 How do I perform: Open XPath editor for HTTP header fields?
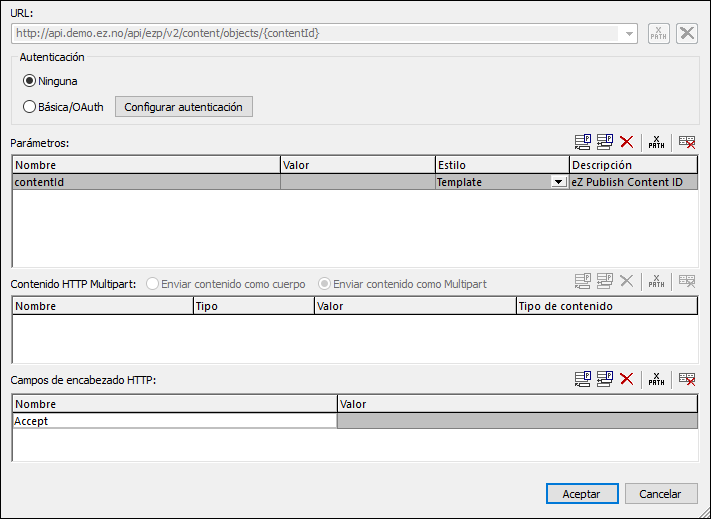pyautogui.click(x=656, y=379)
